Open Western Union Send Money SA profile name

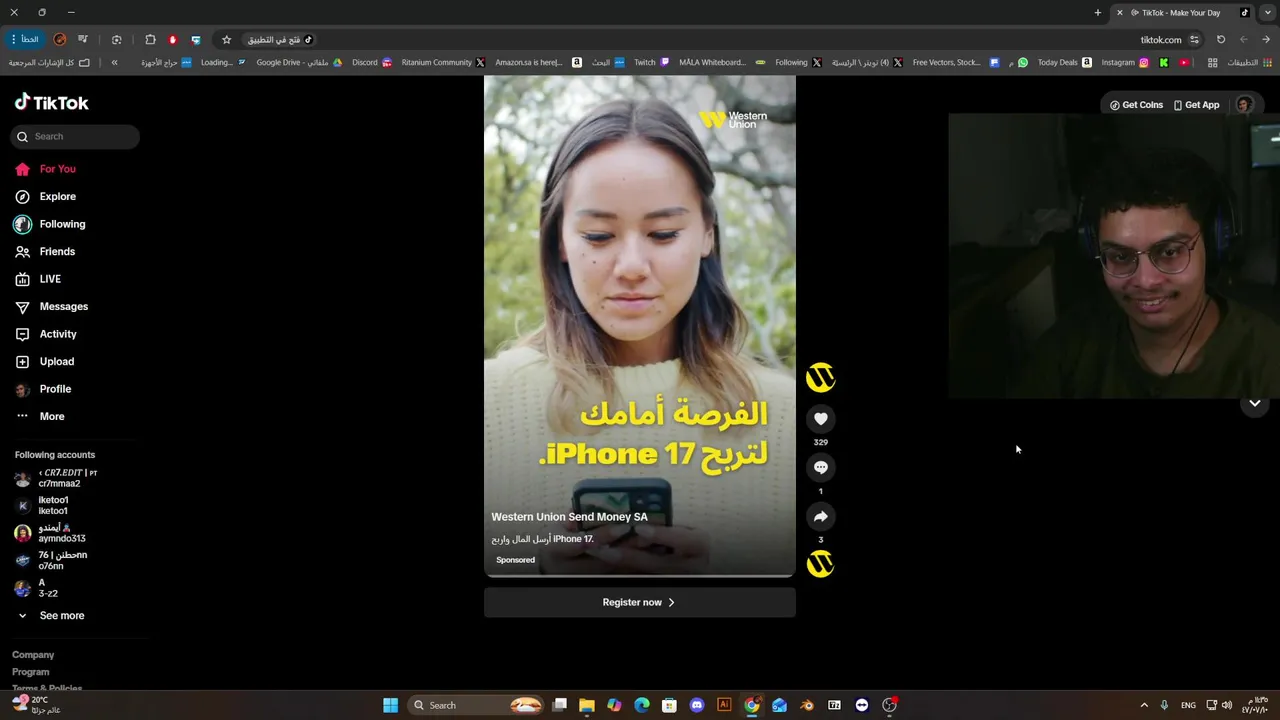click(569, 517)
